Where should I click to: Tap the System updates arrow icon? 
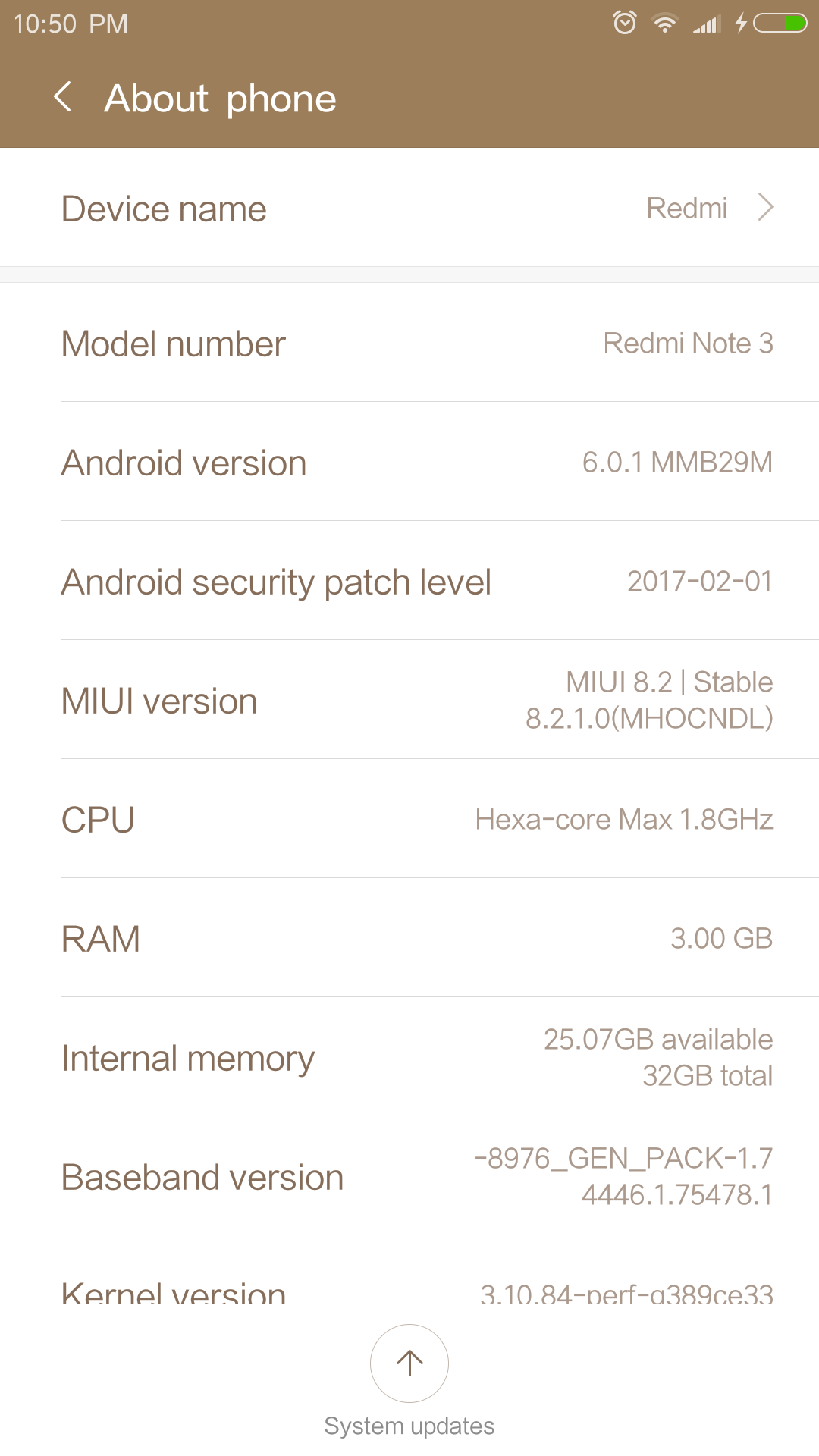pyautogui.click(x=409, y=1363)
